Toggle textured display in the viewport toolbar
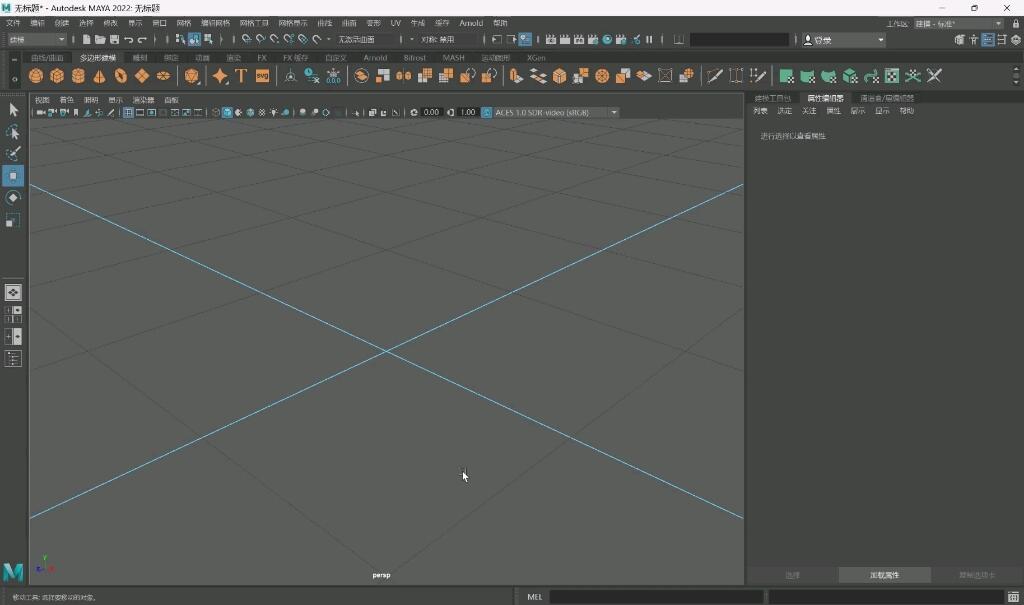The width and height of the screenshot is (1024, 605). pos(262,112)
